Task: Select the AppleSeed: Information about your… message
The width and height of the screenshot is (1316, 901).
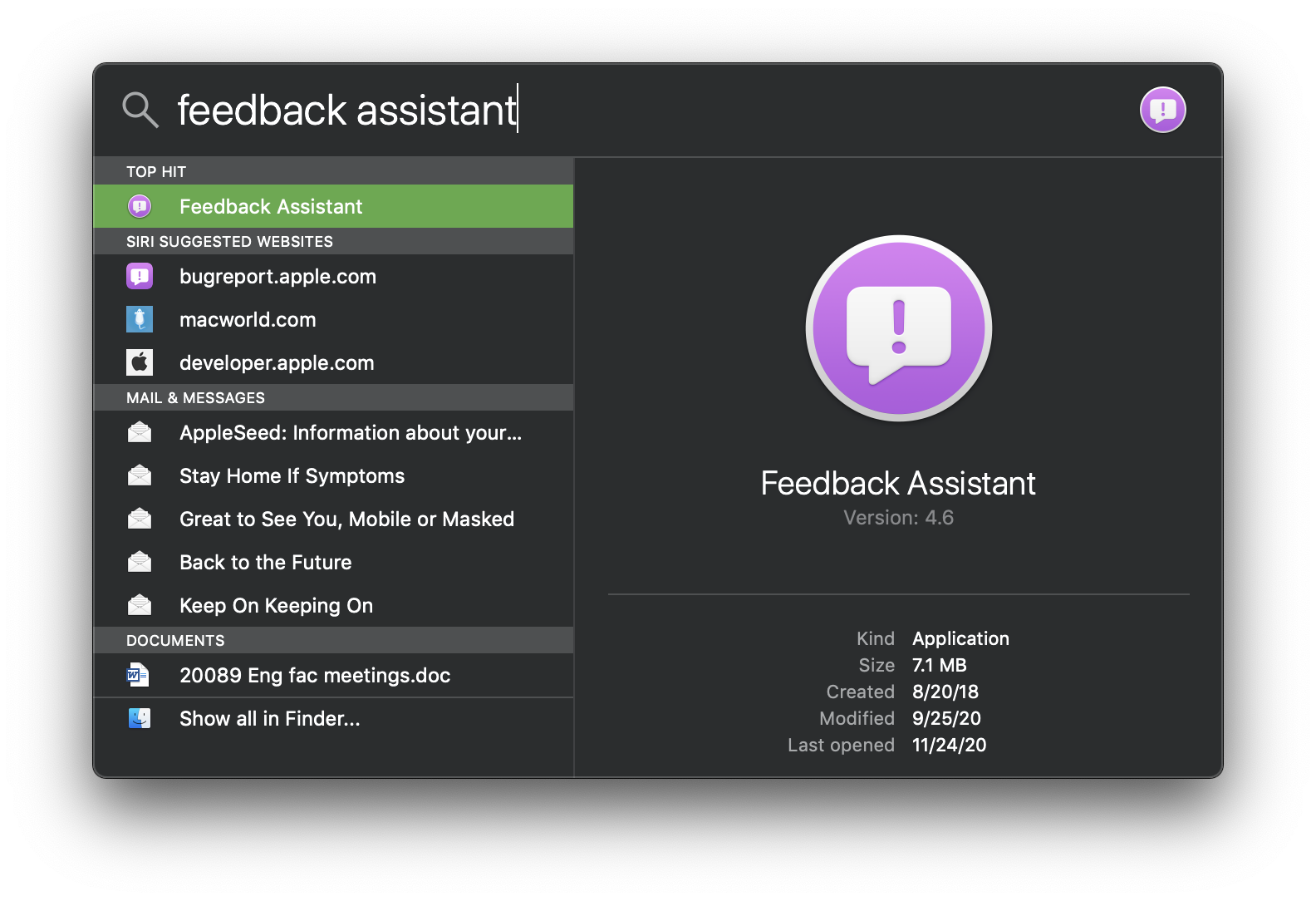Action: tap(333, 432)
